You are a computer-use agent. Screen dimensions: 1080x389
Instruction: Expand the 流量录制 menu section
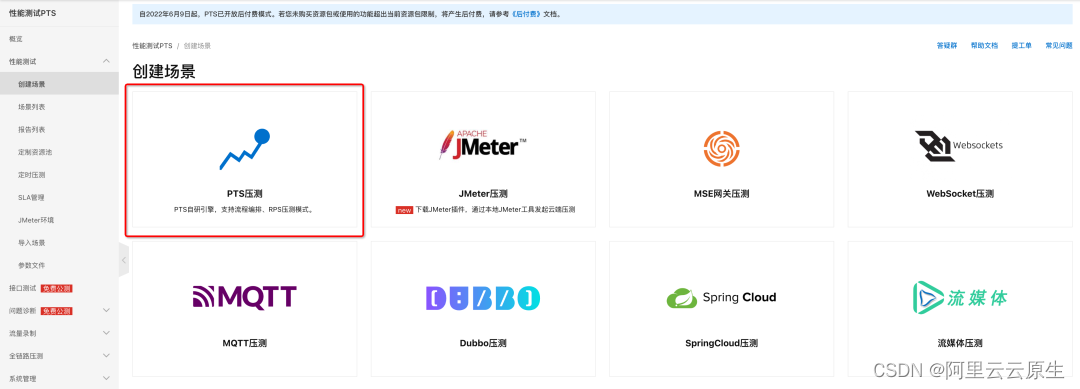coord(106,333)
